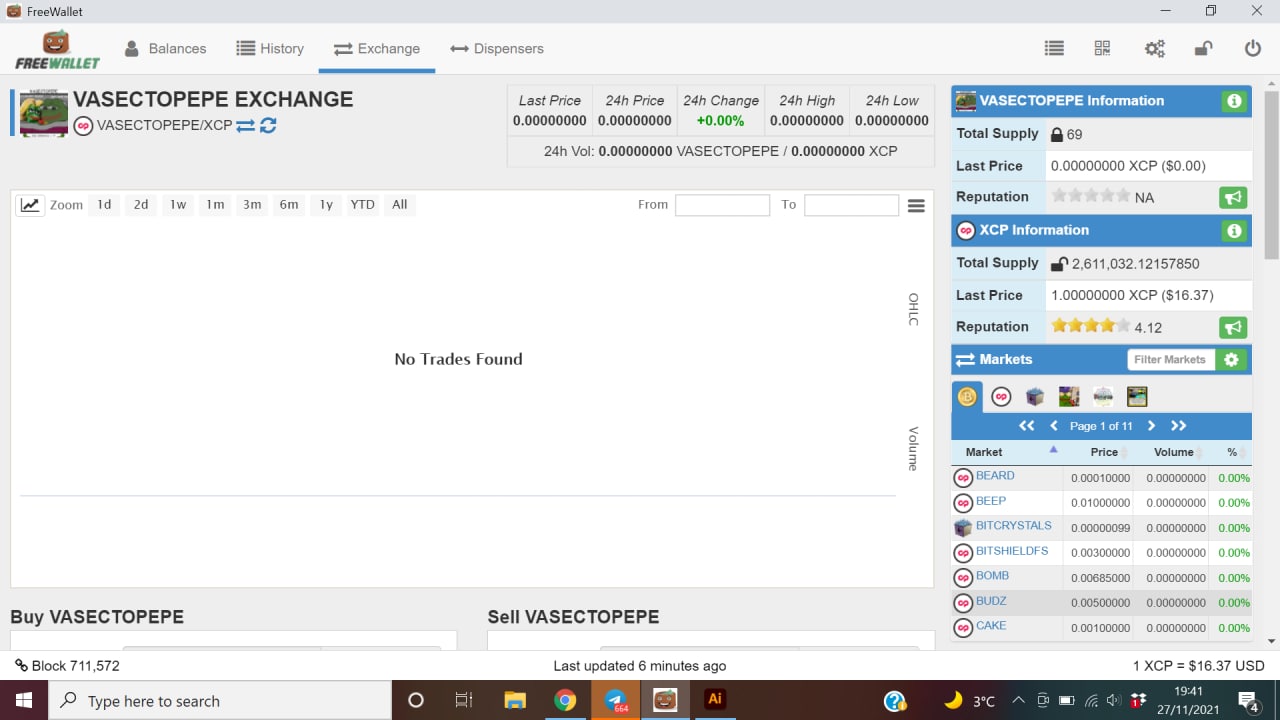Screen dimensions: 1280x720
Task: Set chart zoom to 2d
Action: [x=141, y=205]
